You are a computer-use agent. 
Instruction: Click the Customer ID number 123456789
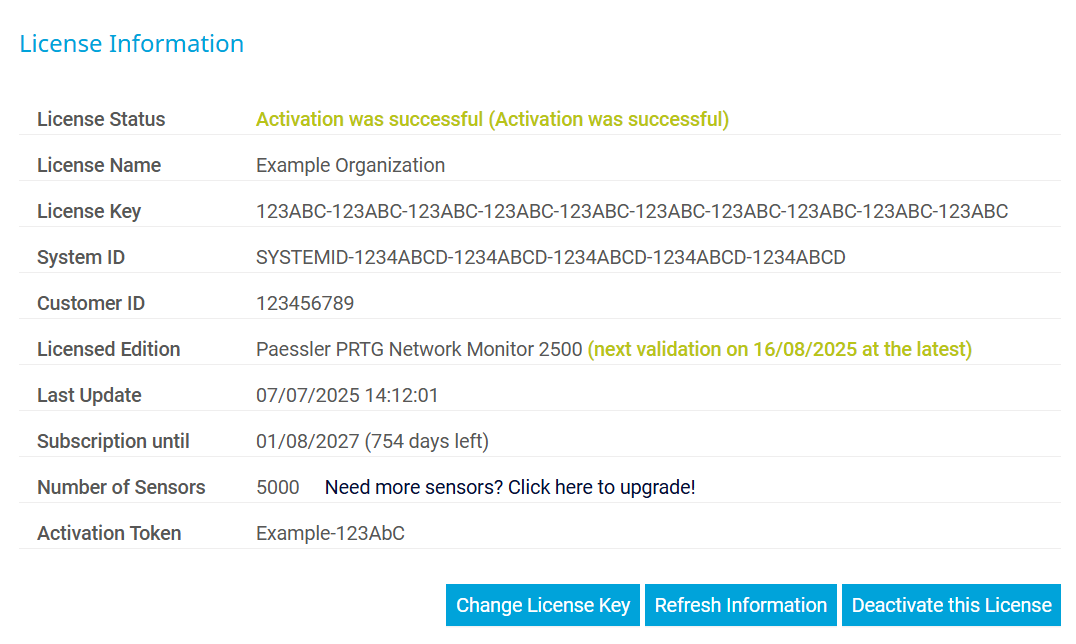305,303
